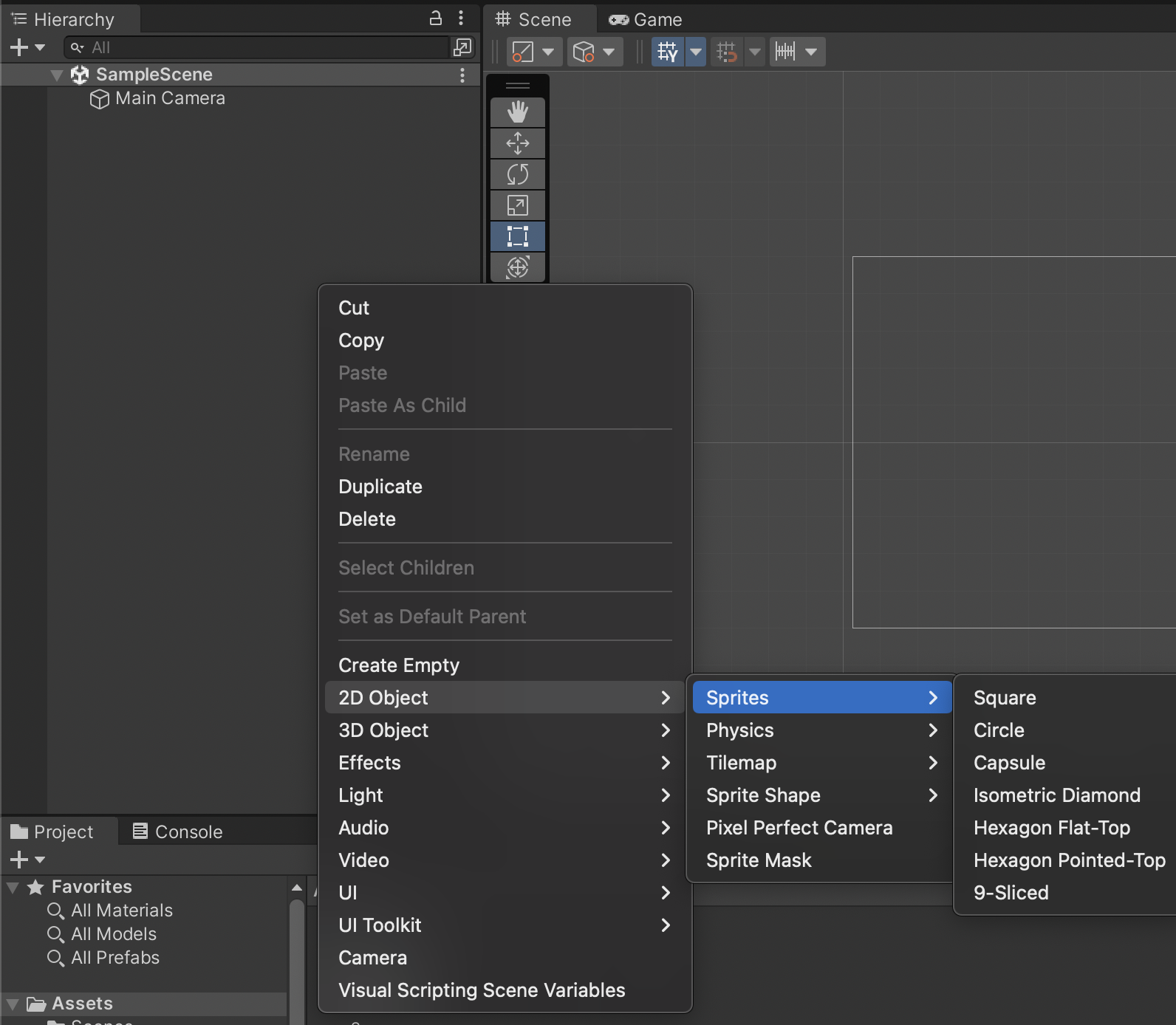This screenshot has width=1176, height=1025.
Task: Choose Circle from the Sprites submenu
Action: click(999, 730)
